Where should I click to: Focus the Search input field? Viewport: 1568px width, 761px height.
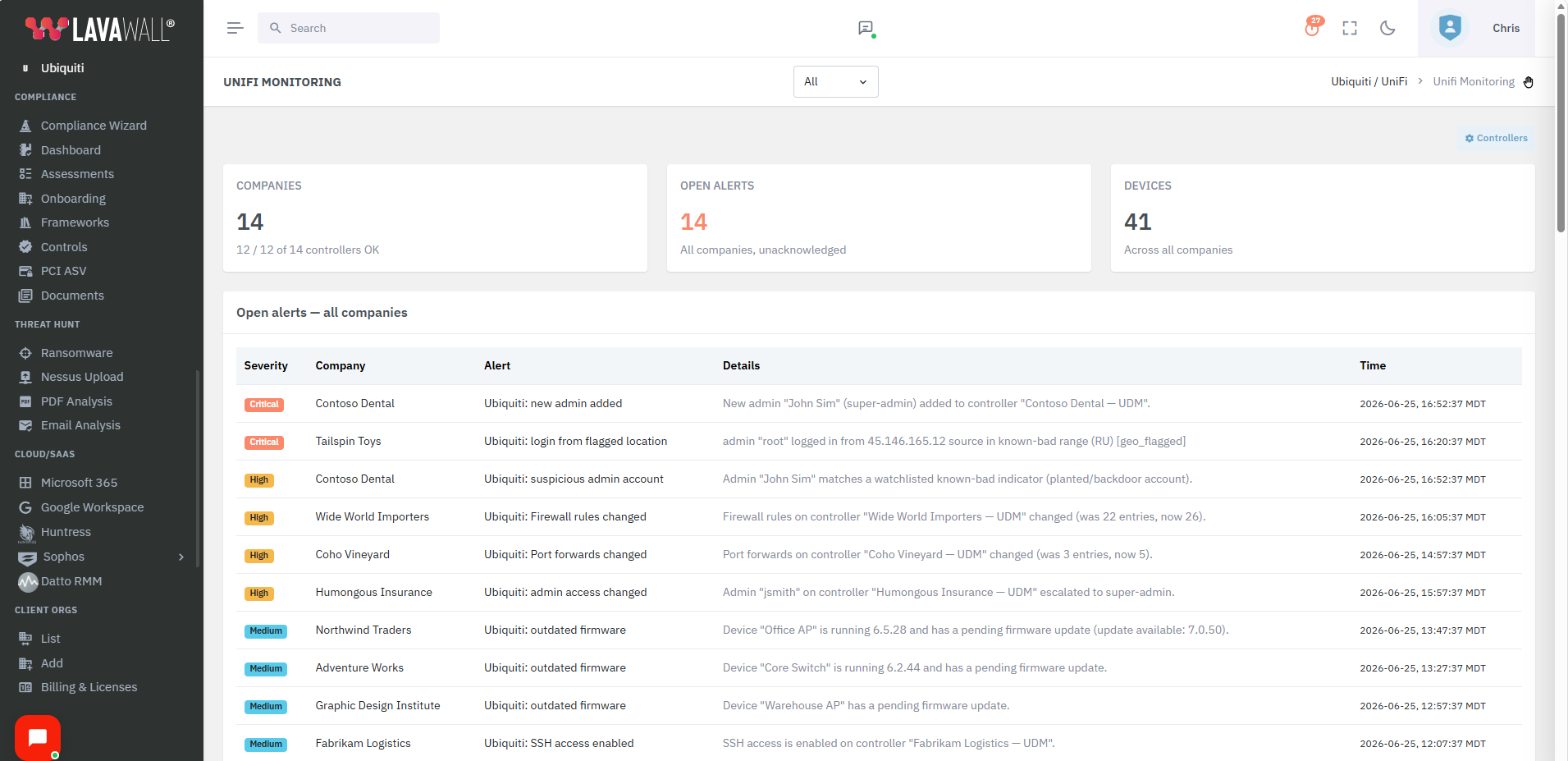(349, 28)
